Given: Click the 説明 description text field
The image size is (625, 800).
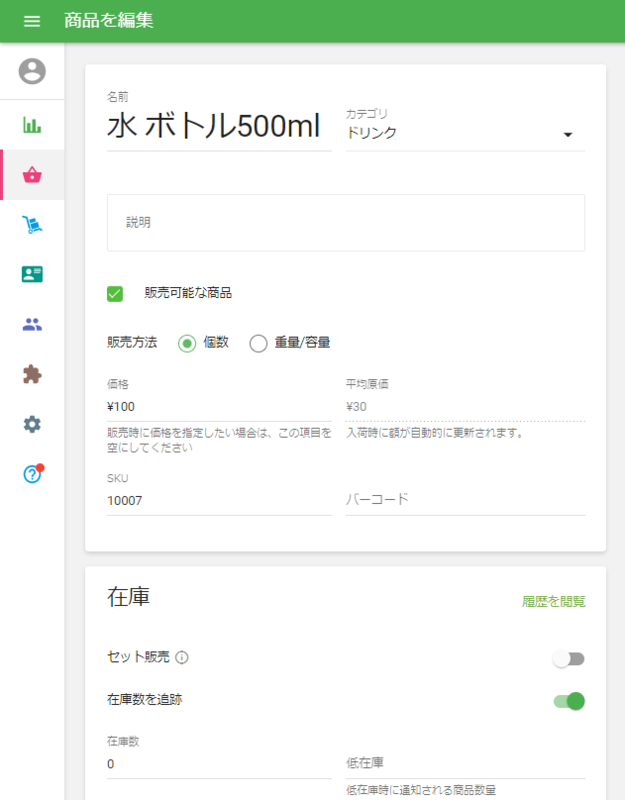Looking at the screenshot, I should coord(345,223).
